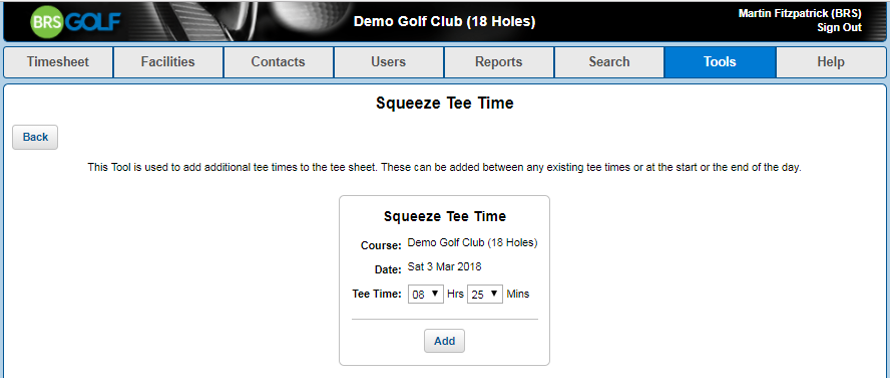Click the Back button
The height and width of the screenshot is (378, 890).
click(35, 137)
